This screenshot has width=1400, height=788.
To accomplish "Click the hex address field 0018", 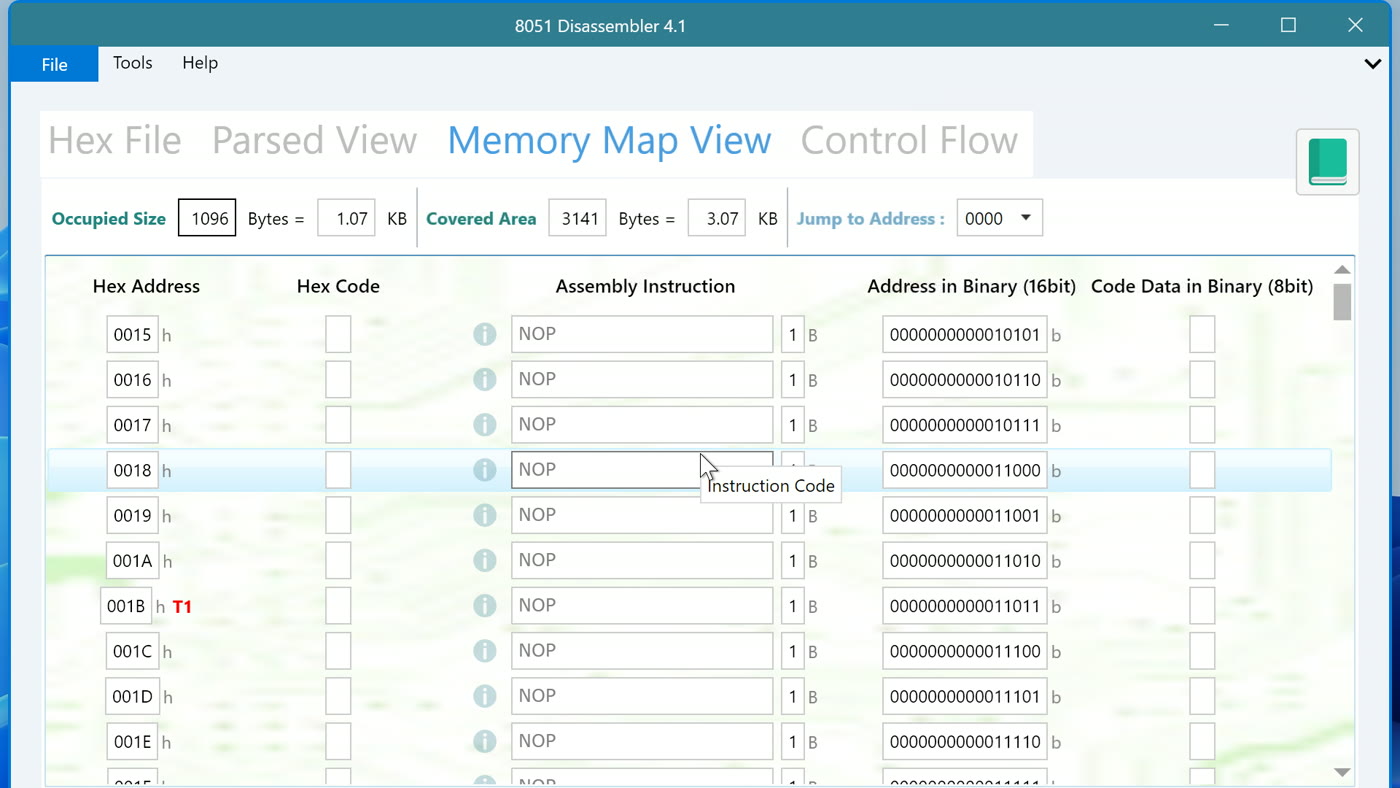I will pos(132,470).
